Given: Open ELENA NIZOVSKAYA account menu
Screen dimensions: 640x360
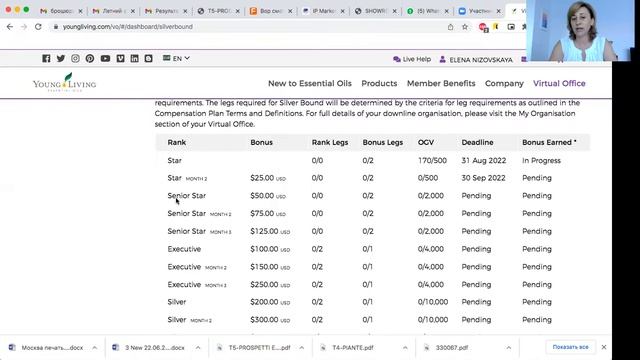Looking at the screenshot, I should click(476, 60).
